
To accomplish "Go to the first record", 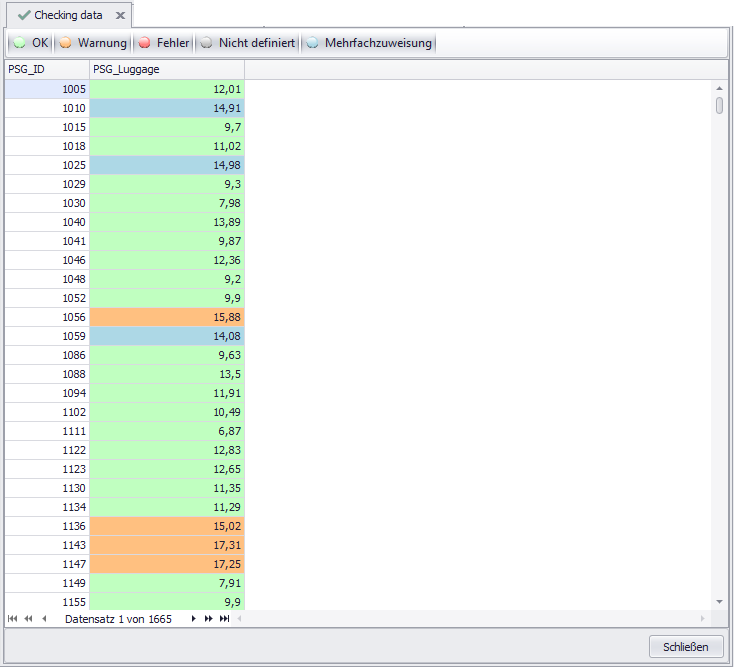I will (x=13, y=619).
